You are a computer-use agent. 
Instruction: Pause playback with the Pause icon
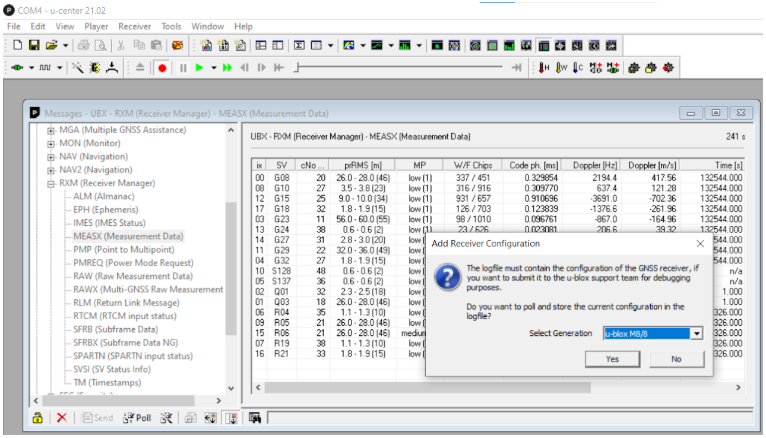tap(183, 68)
